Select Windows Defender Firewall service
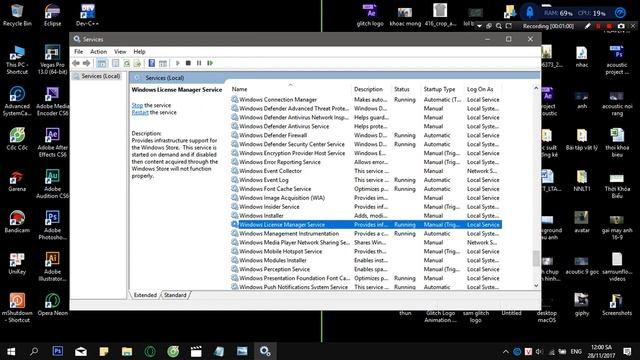The image size is (640, 360). (x=366, y=135)
